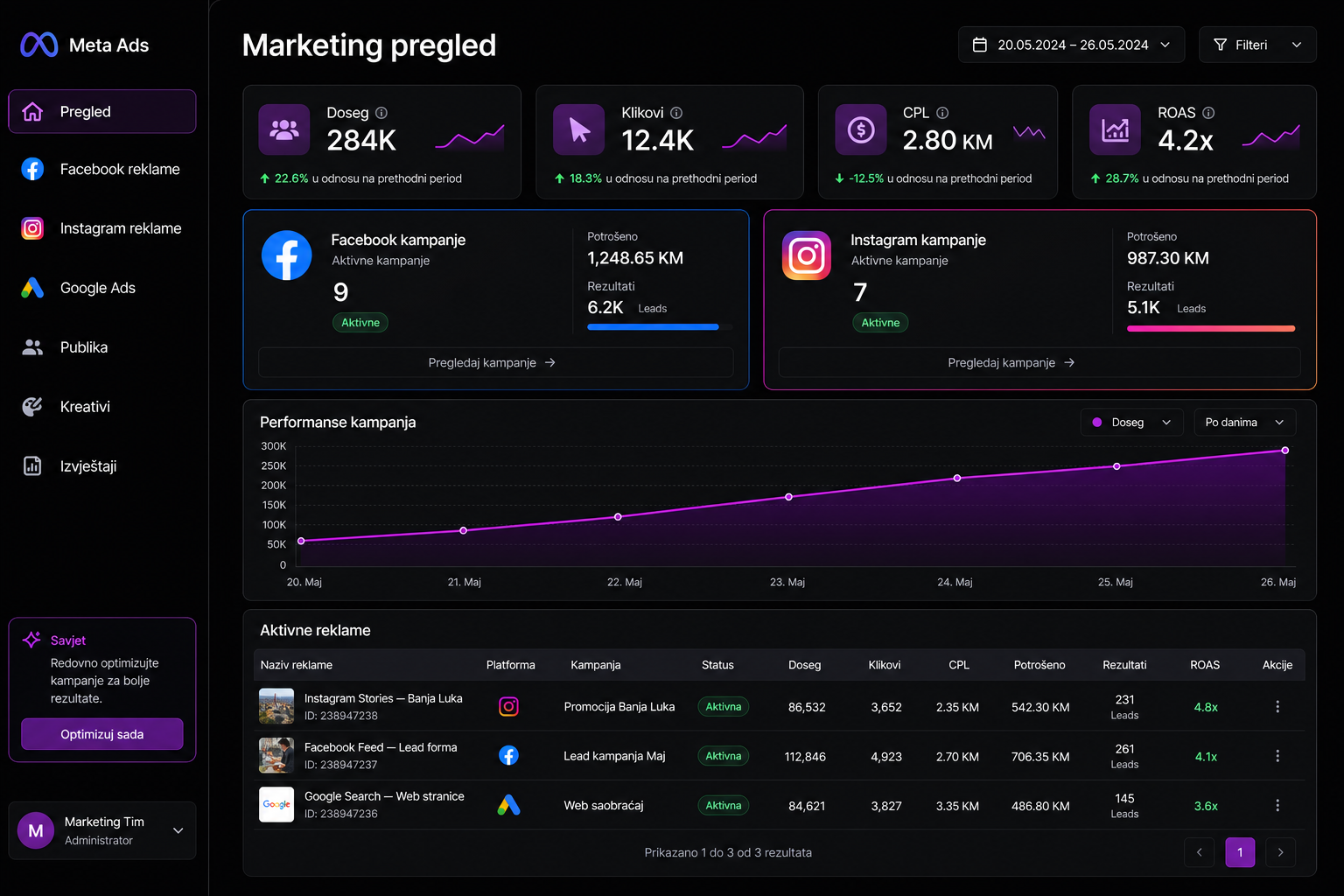Click the 23. Maj data point on chart

(x=788, y=497)
